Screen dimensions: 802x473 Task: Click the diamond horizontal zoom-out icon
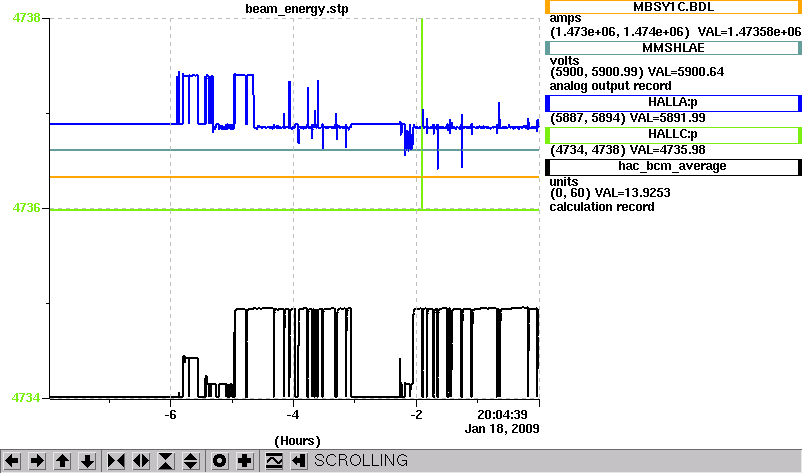[141, 461]
